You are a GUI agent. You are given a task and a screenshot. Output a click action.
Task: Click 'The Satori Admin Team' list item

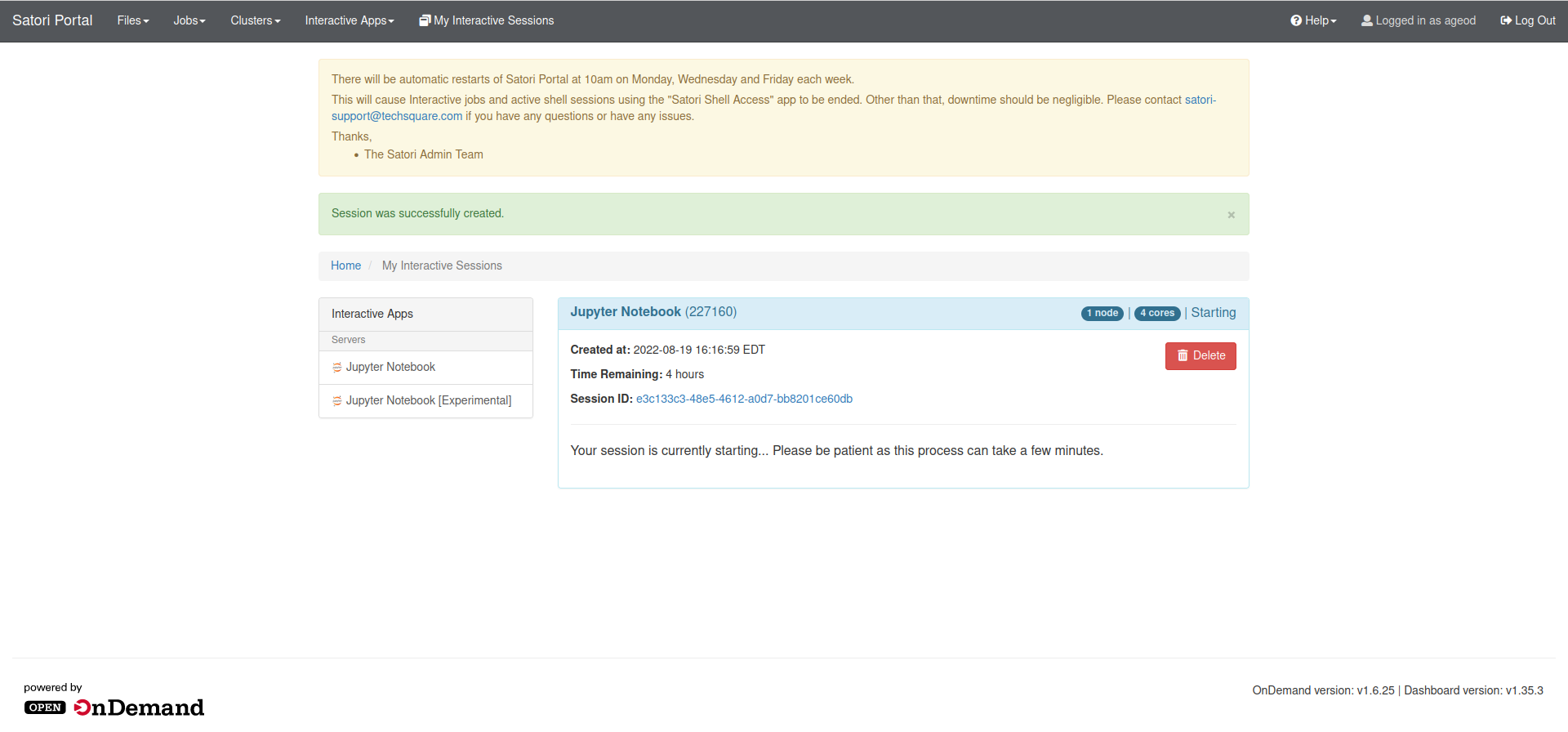click(424, 154)
